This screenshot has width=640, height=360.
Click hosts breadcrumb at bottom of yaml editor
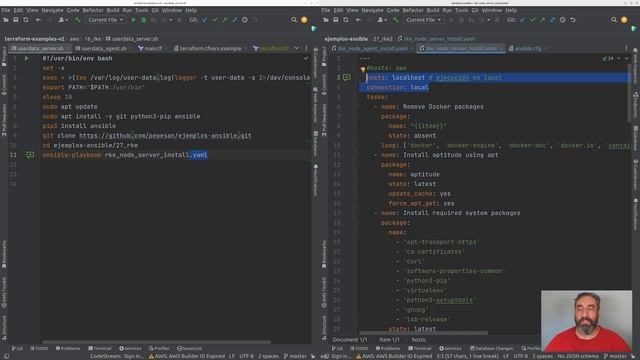418,340
